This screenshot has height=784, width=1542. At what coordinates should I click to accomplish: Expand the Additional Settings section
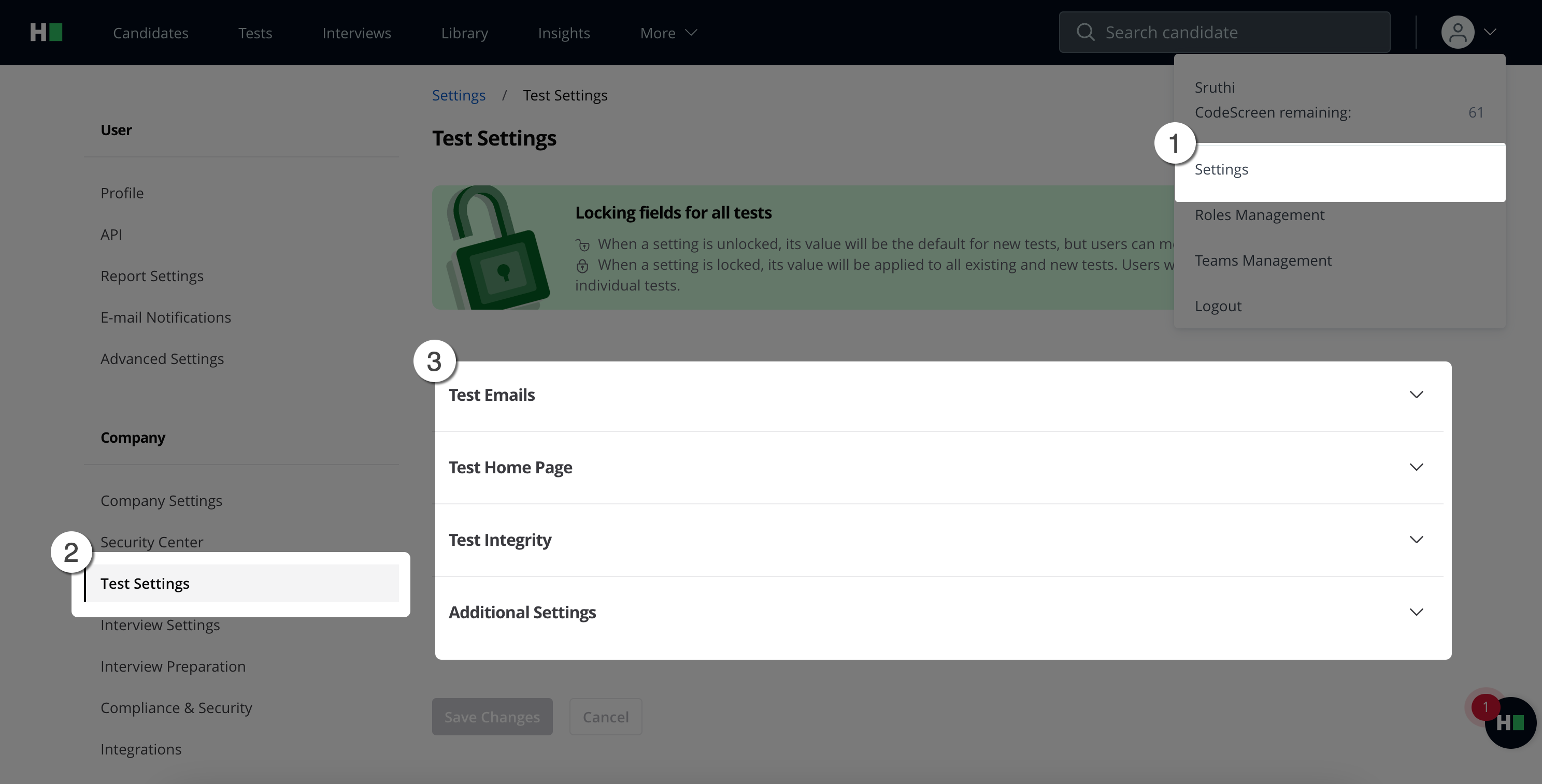(1416, 612)
